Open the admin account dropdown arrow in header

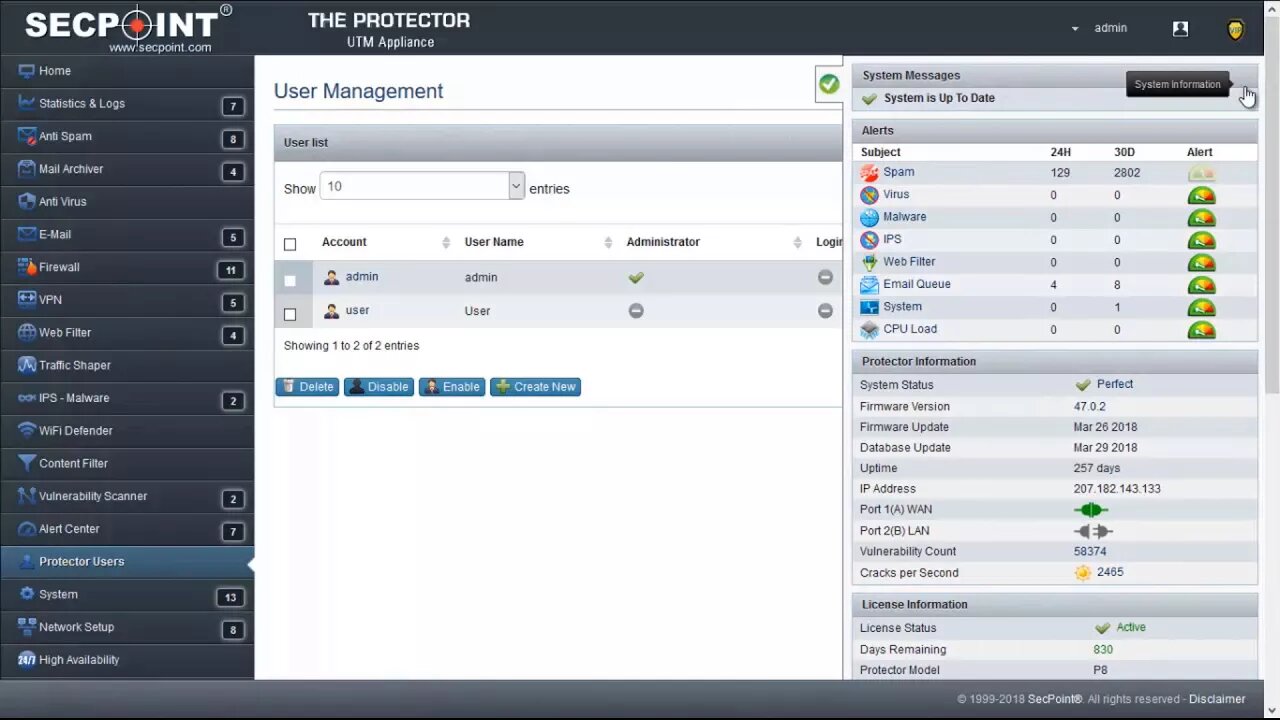point(1075,29)
